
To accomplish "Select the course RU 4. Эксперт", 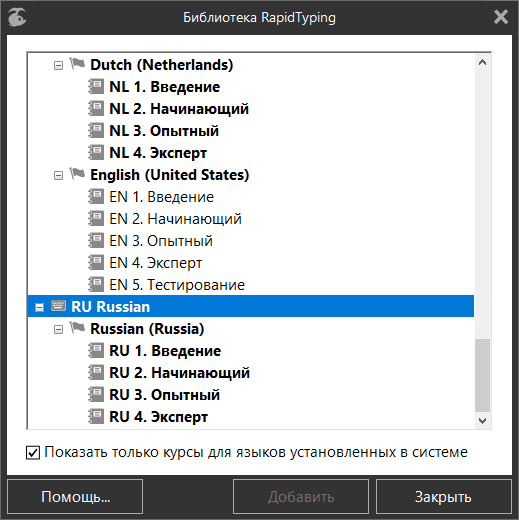I will [159, 417].
